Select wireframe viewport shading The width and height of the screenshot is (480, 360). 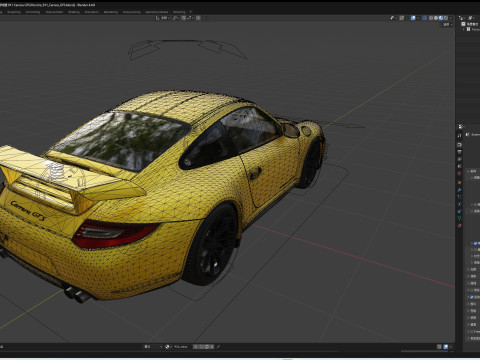pos(431,18)
